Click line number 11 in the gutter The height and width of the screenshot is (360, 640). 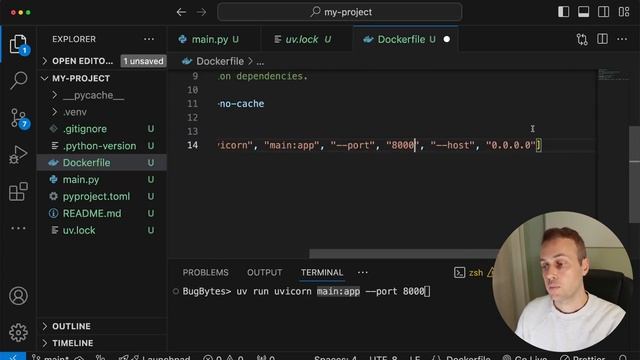point(192,104)
